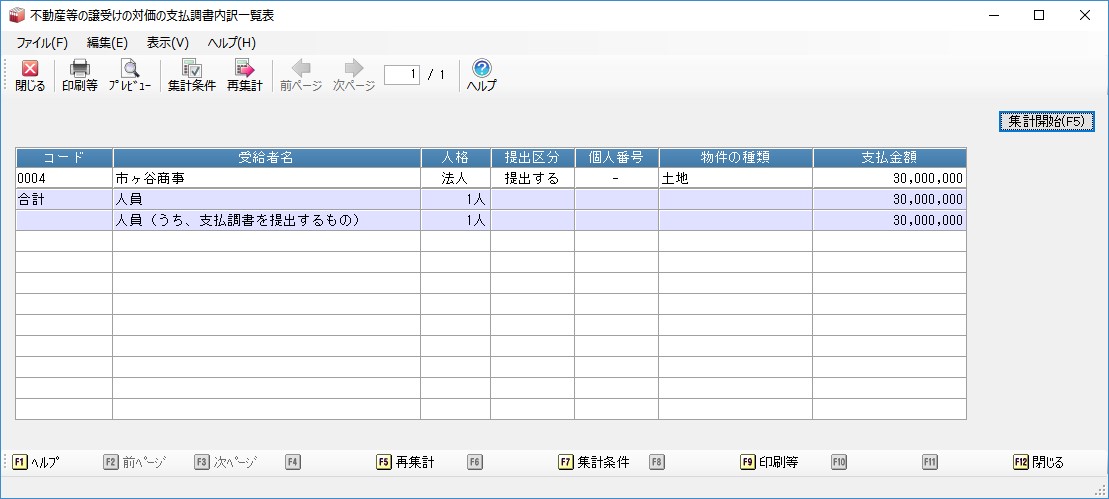
Task: Open the 編集(E) menu
Action: pos(107,43)
